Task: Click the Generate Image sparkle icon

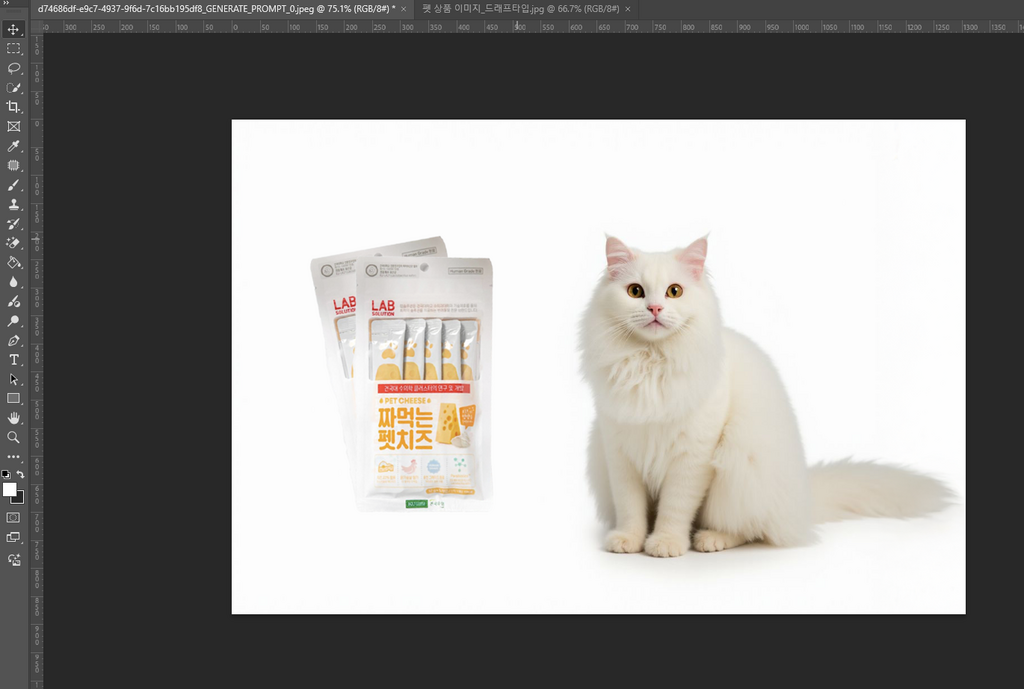Action: coord(13,560)
